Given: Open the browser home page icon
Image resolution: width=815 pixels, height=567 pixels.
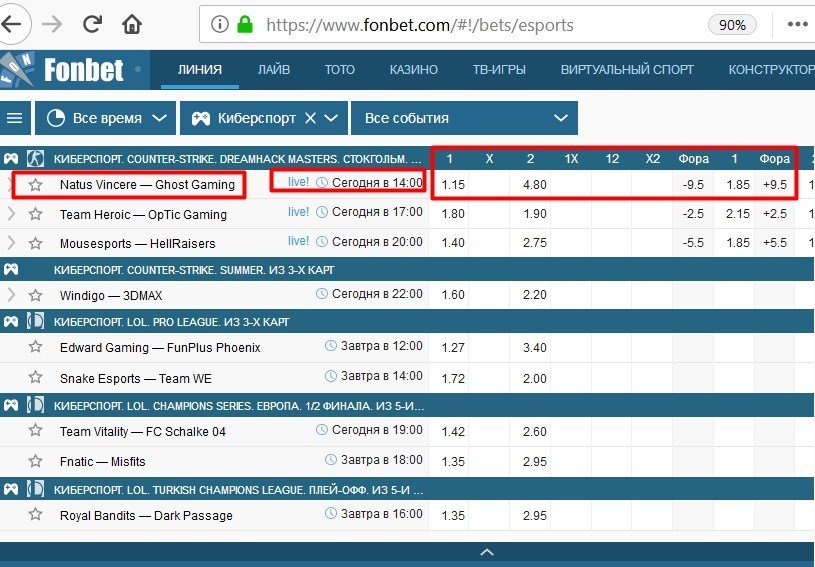Looking at the screenshot, I should (132, 24).
